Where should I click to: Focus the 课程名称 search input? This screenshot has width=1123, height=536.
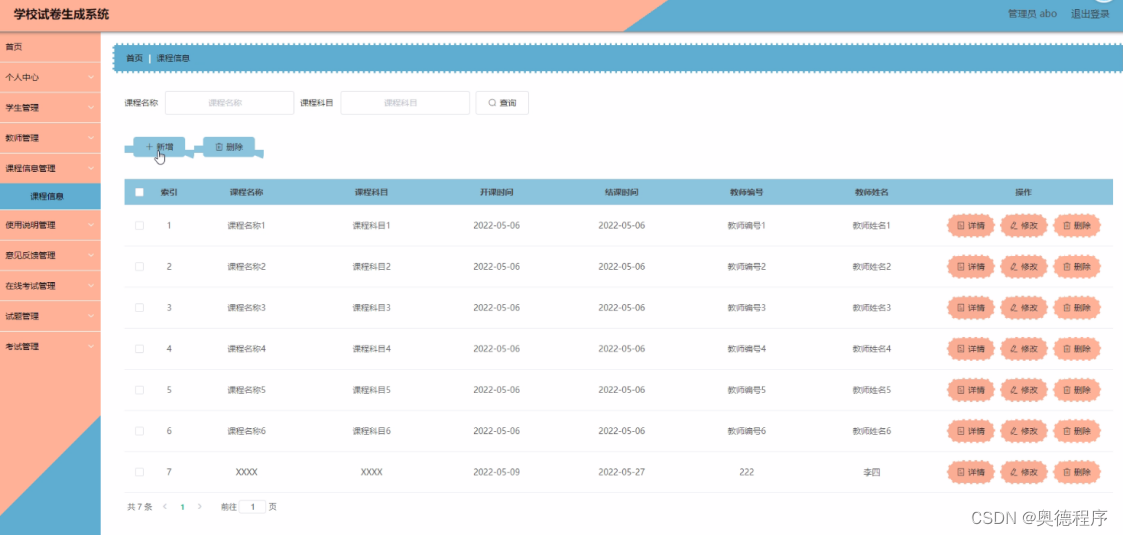coord(229,102)
